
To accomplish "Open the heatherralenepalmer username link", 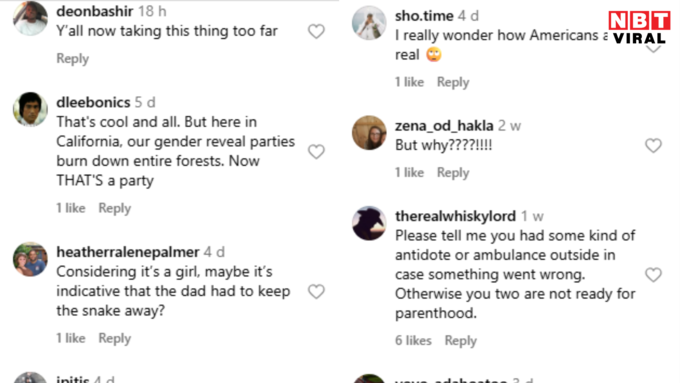I will [x=128, y=252].
